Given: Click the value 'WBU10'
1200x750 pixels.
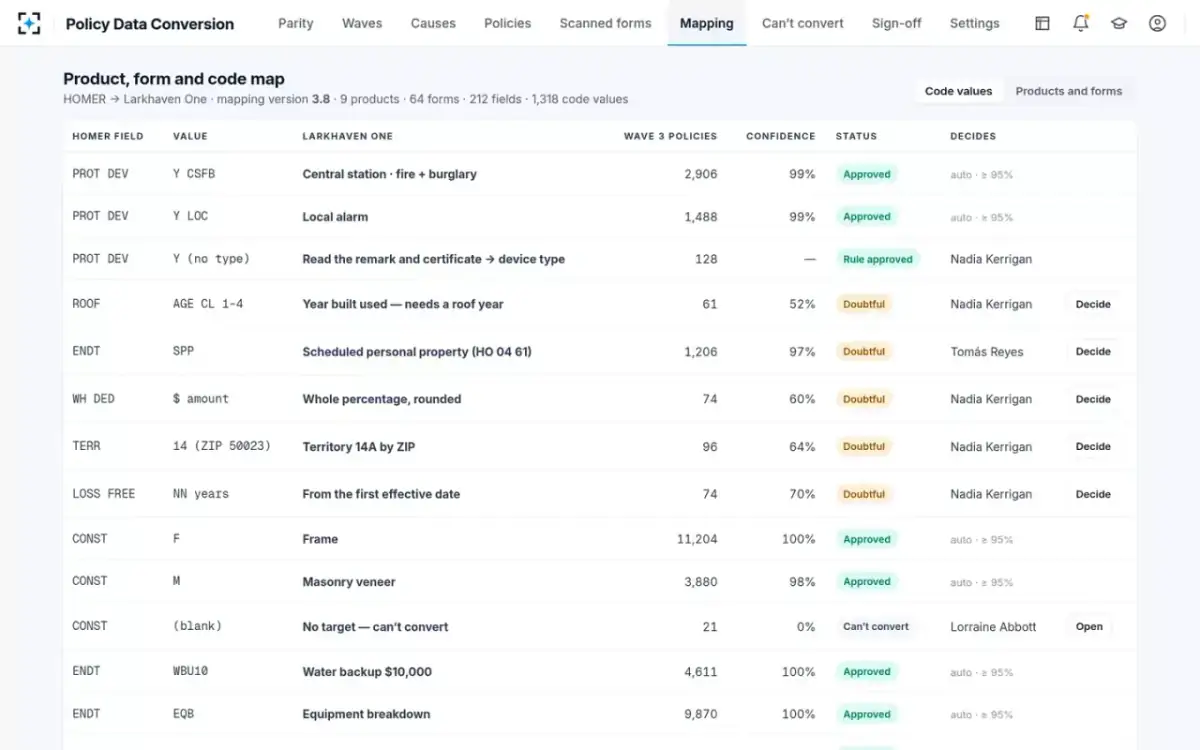Looking at the screenshot, I should (190, 671).
